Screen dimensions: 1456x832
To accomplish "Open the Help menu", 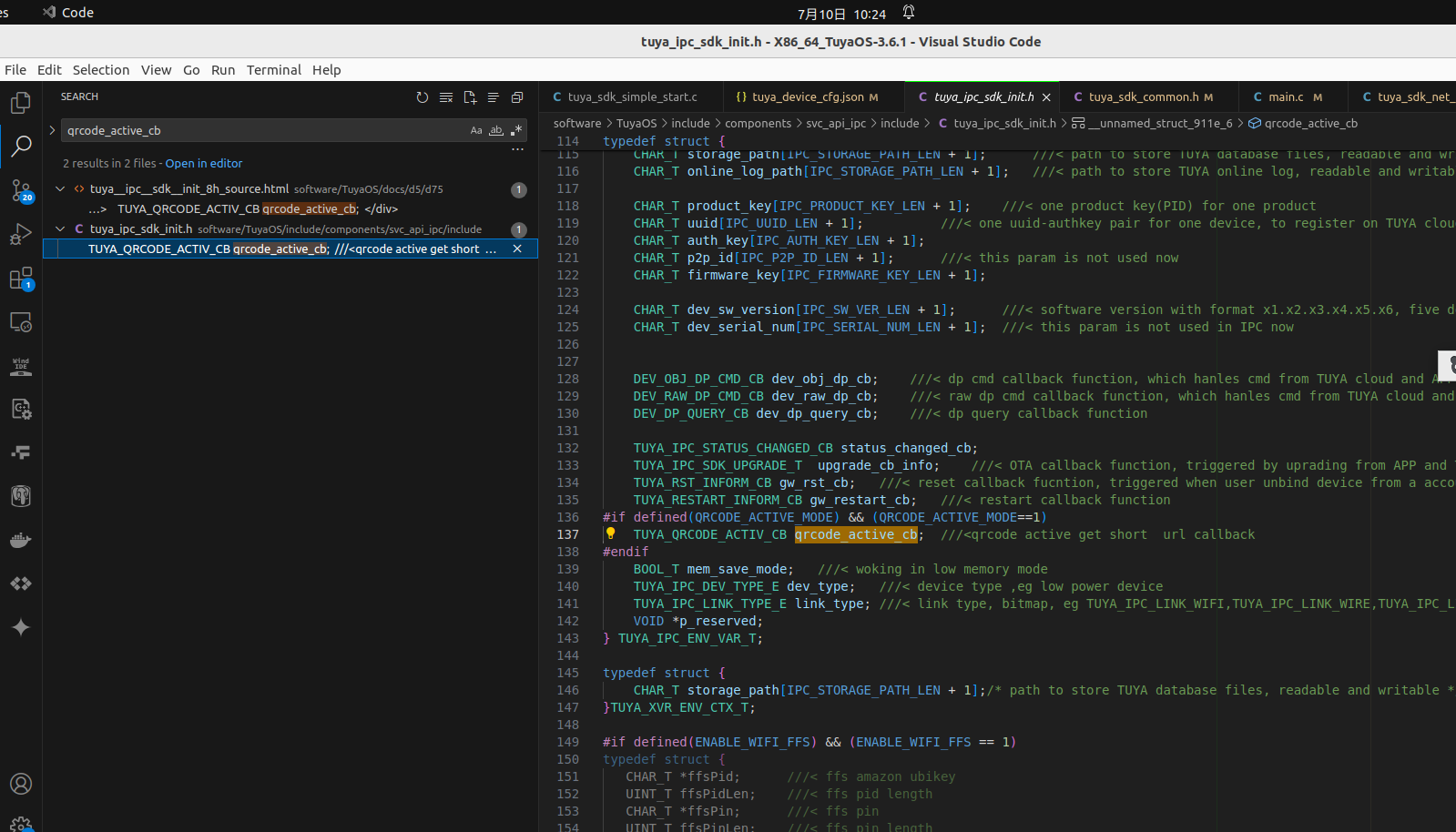I will (326, 70).
